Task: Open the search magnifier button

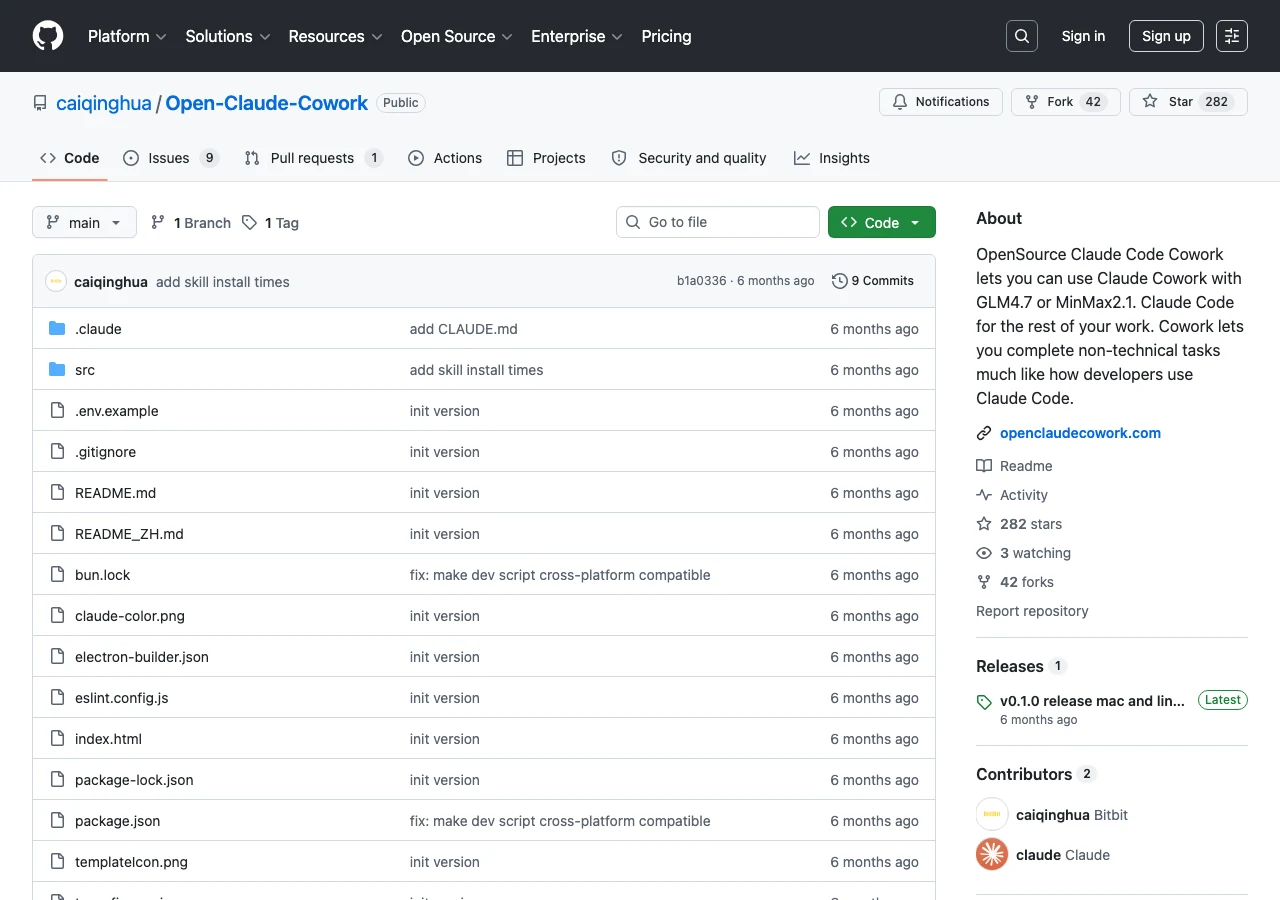Action: [1022, 36]
